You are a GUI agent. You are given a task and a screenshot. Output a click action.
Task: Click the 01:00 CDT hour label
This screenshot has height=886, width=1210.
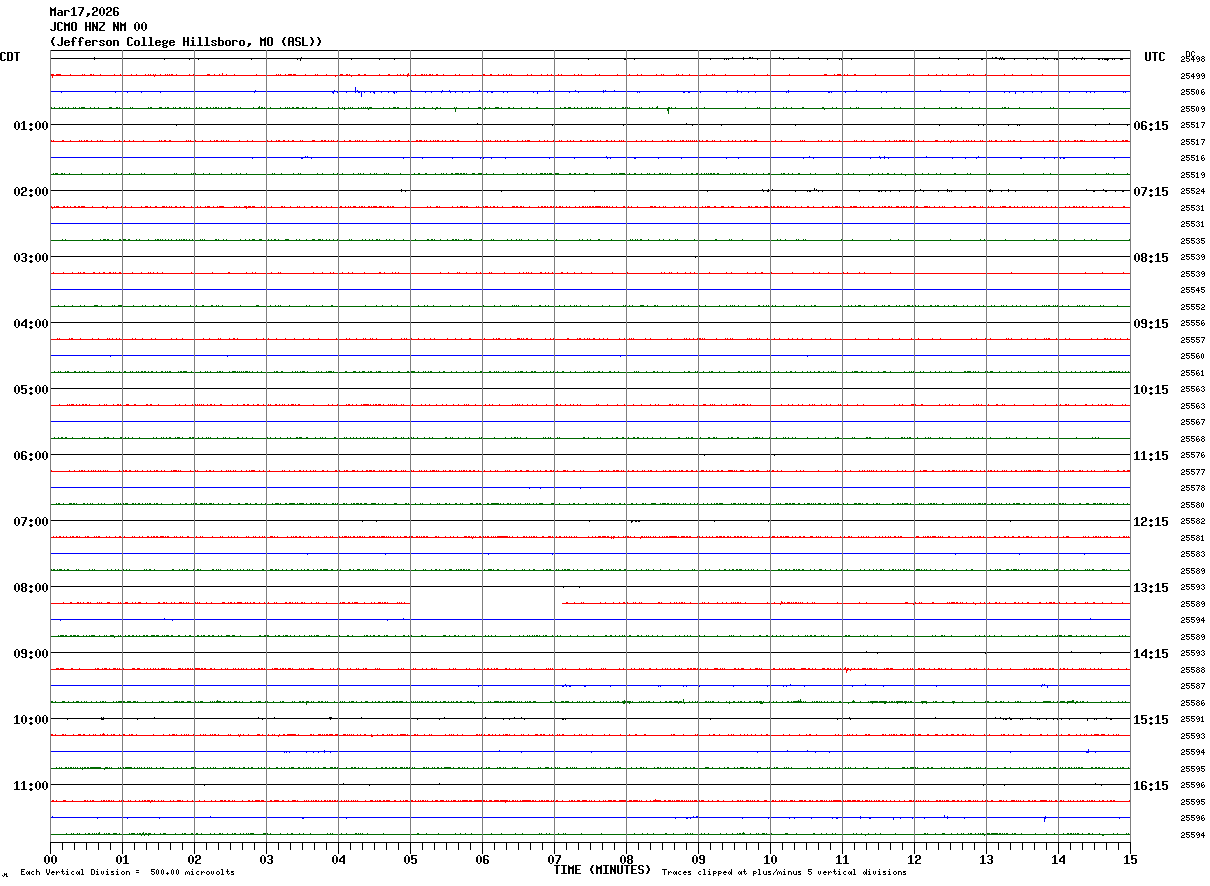coord(31,125)
